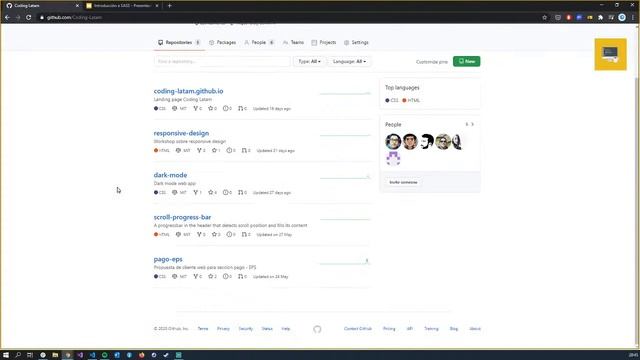Bookmark this page with the star icon

tap(544, 18)
